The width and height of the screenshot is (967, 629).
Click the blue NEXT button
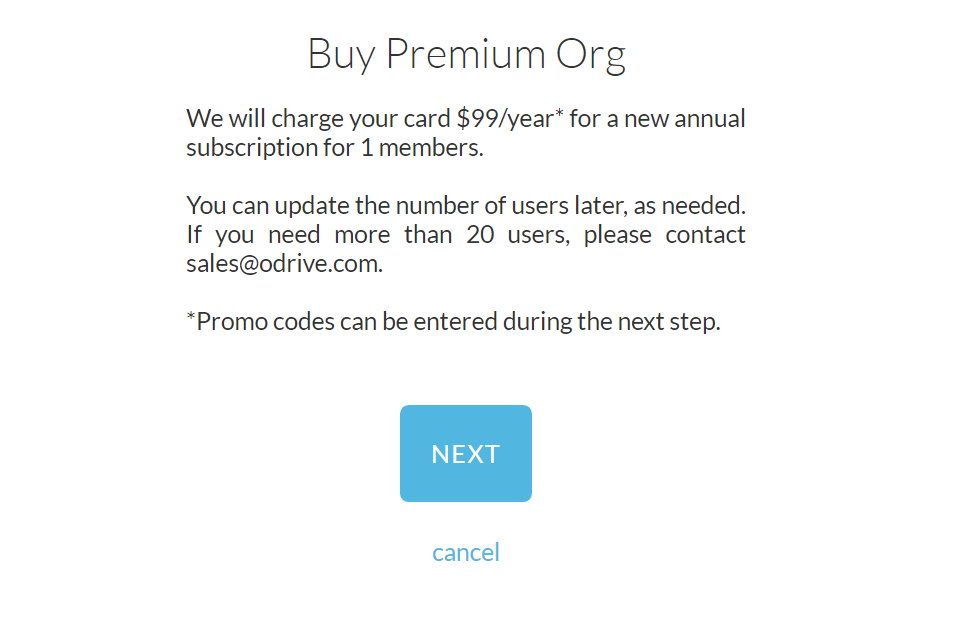point(465,453)
